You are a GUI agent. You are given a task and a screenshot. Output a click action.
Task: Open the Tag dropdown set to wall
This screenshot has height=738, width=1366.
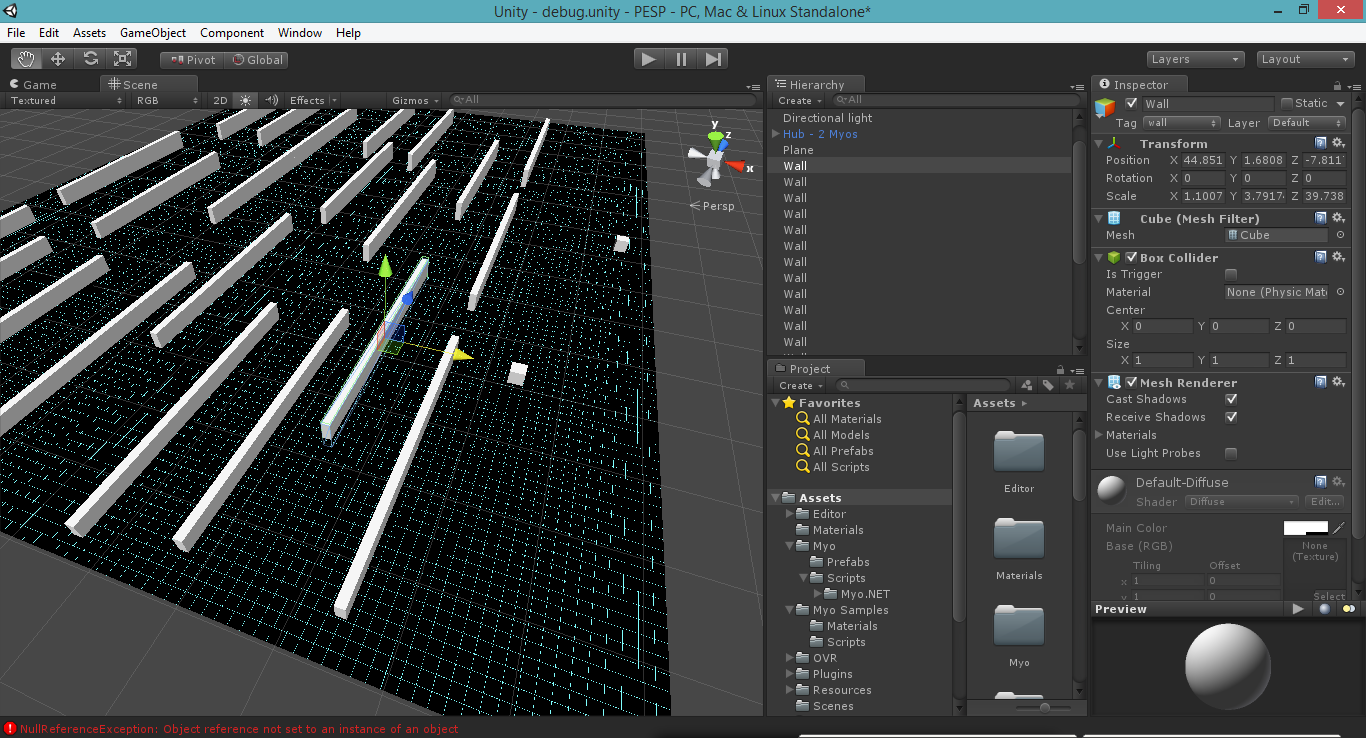[1183, 123]
